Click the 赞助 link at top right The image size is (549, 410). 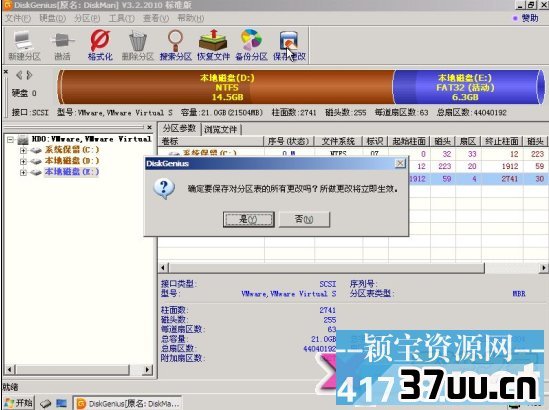click(530, 18)
